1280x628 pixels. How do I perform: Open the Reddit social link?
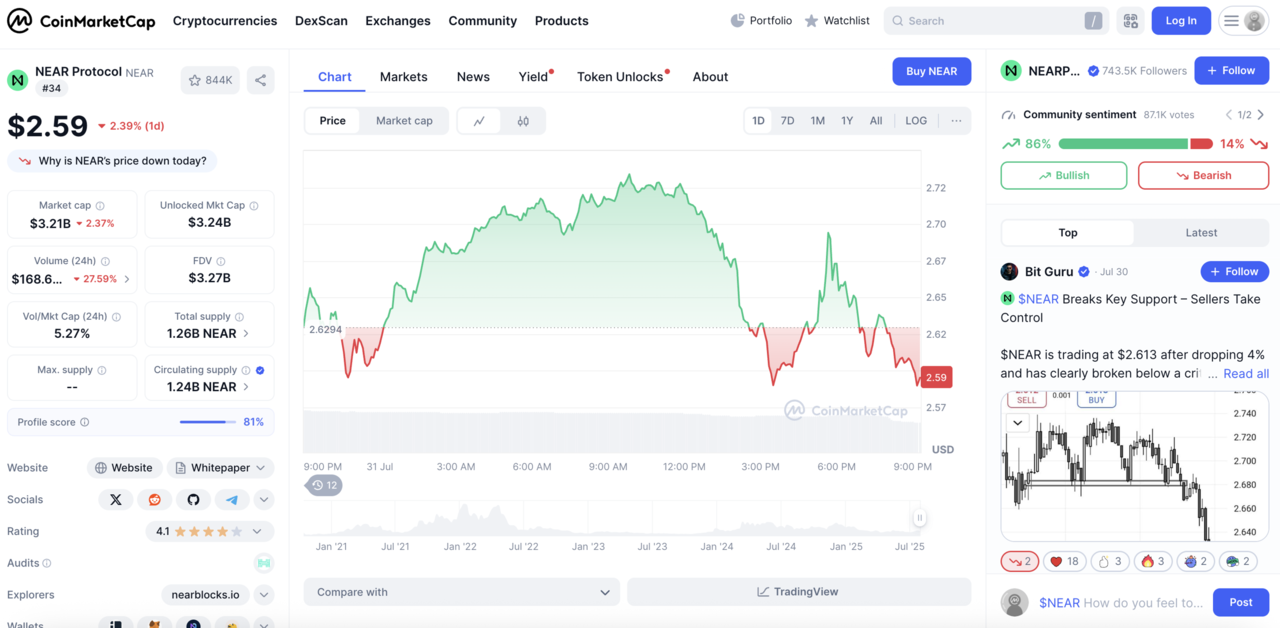tap(154, 499)
